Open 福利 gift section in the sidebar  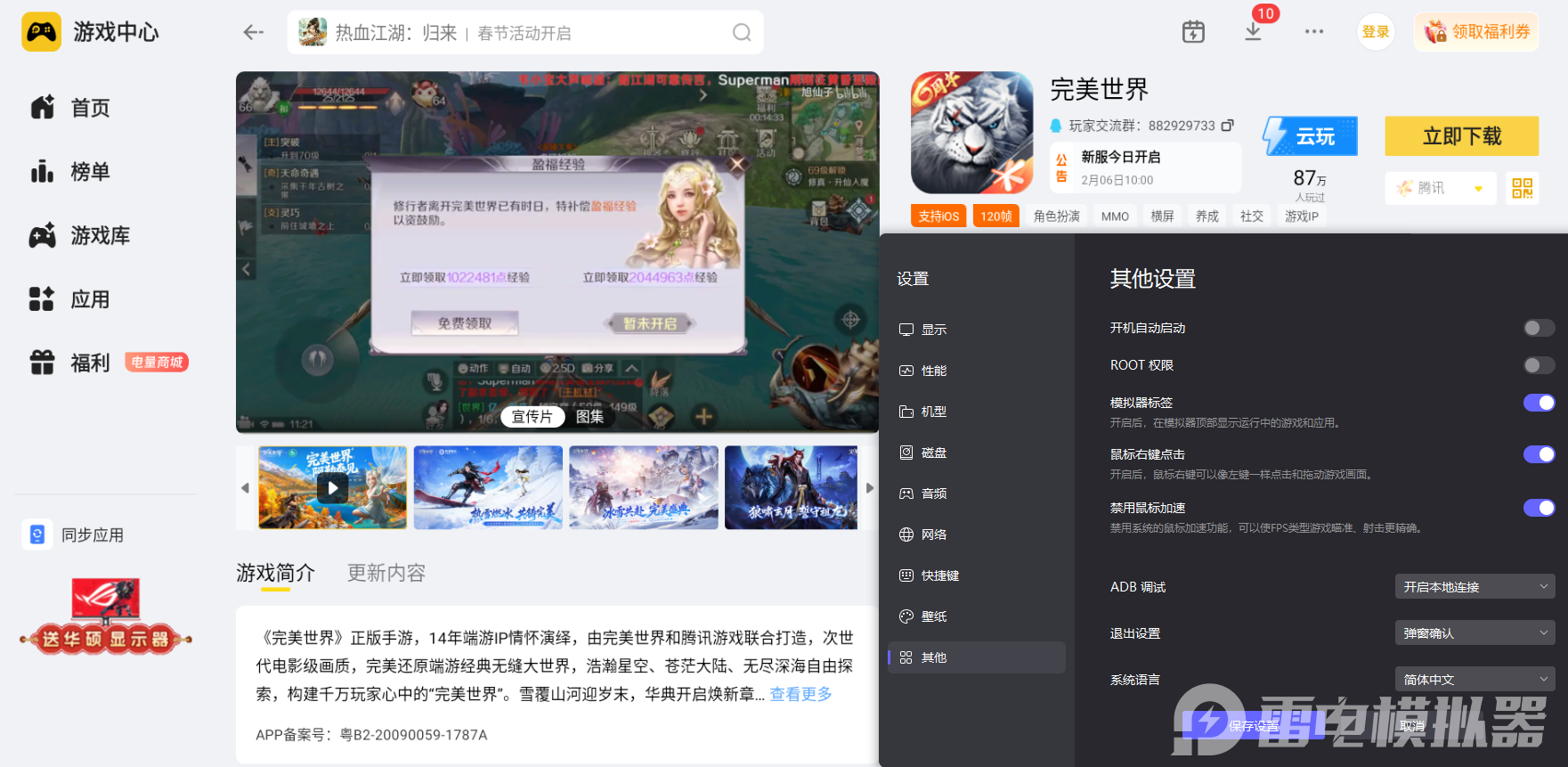click(70, 363)
